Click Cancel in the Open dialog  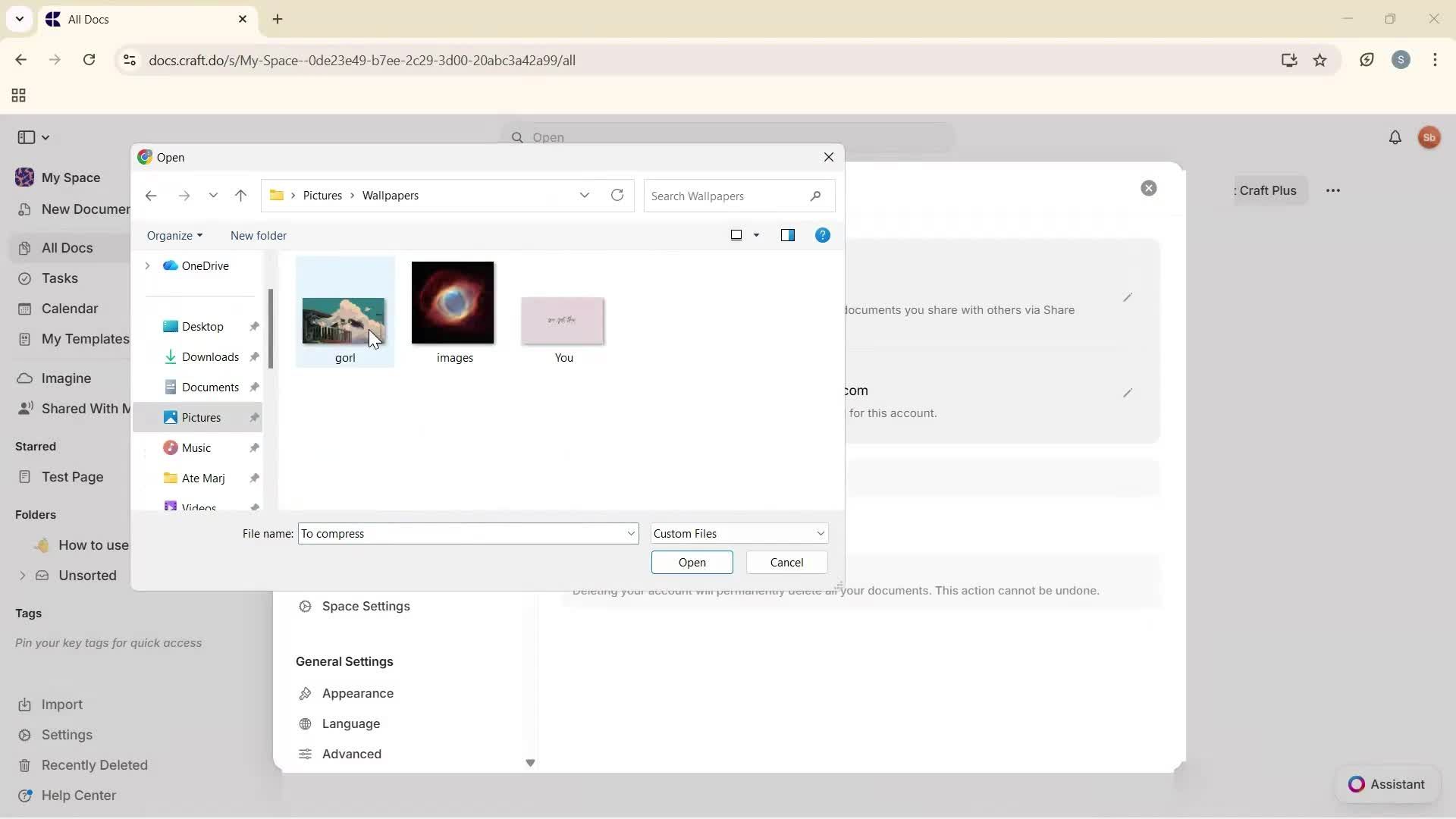786,562
